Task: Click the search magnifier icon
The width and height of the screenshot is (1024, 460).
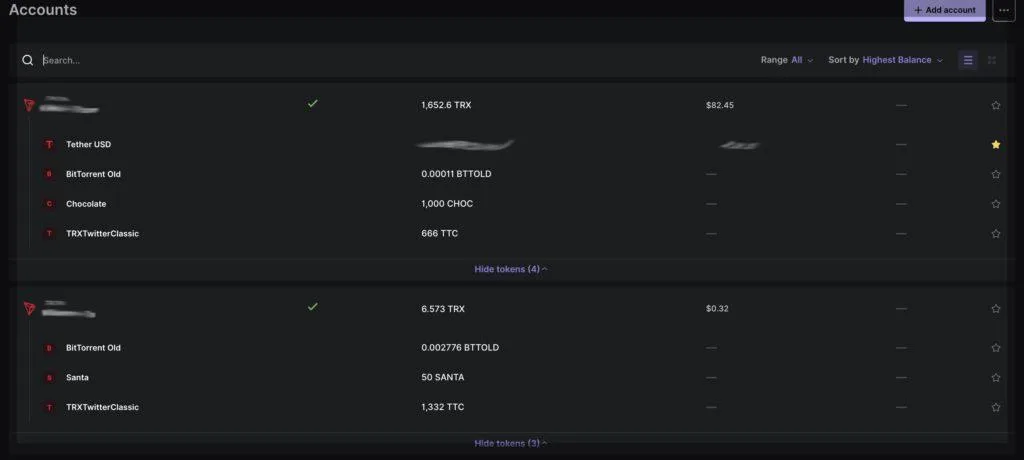Action: [x=28, y=60]
